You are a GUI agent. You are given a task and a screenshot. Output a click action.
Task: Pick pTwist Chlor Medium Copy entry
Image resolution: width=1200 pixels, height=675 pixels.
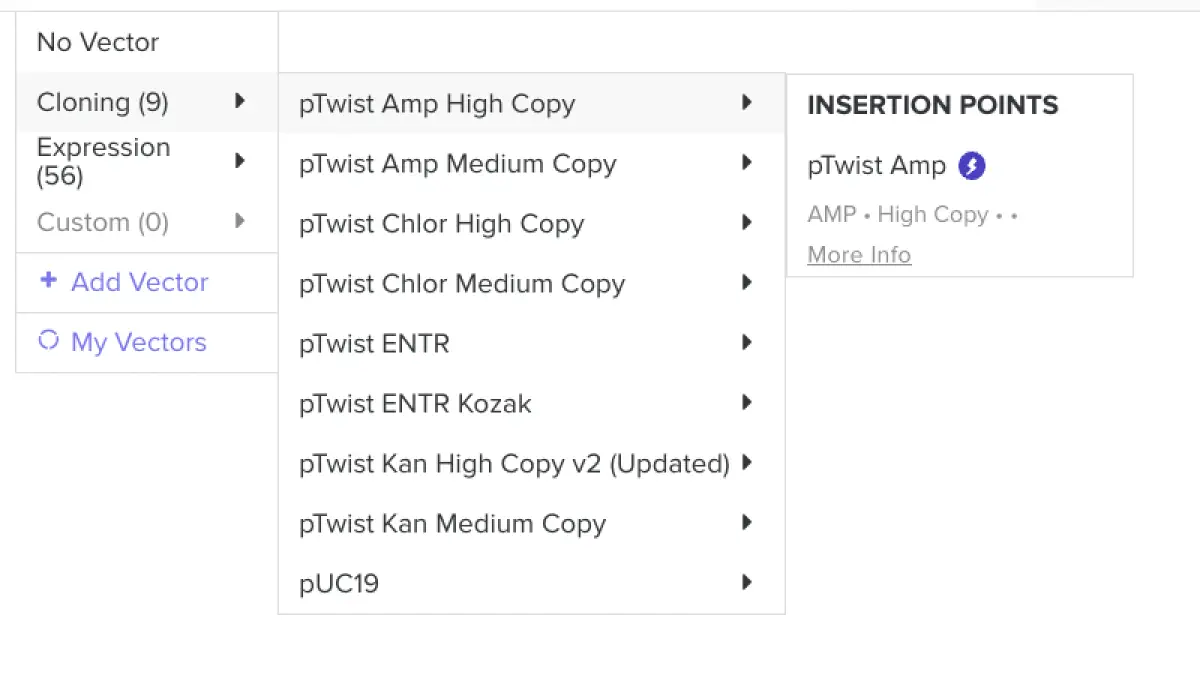coord(462,284)
